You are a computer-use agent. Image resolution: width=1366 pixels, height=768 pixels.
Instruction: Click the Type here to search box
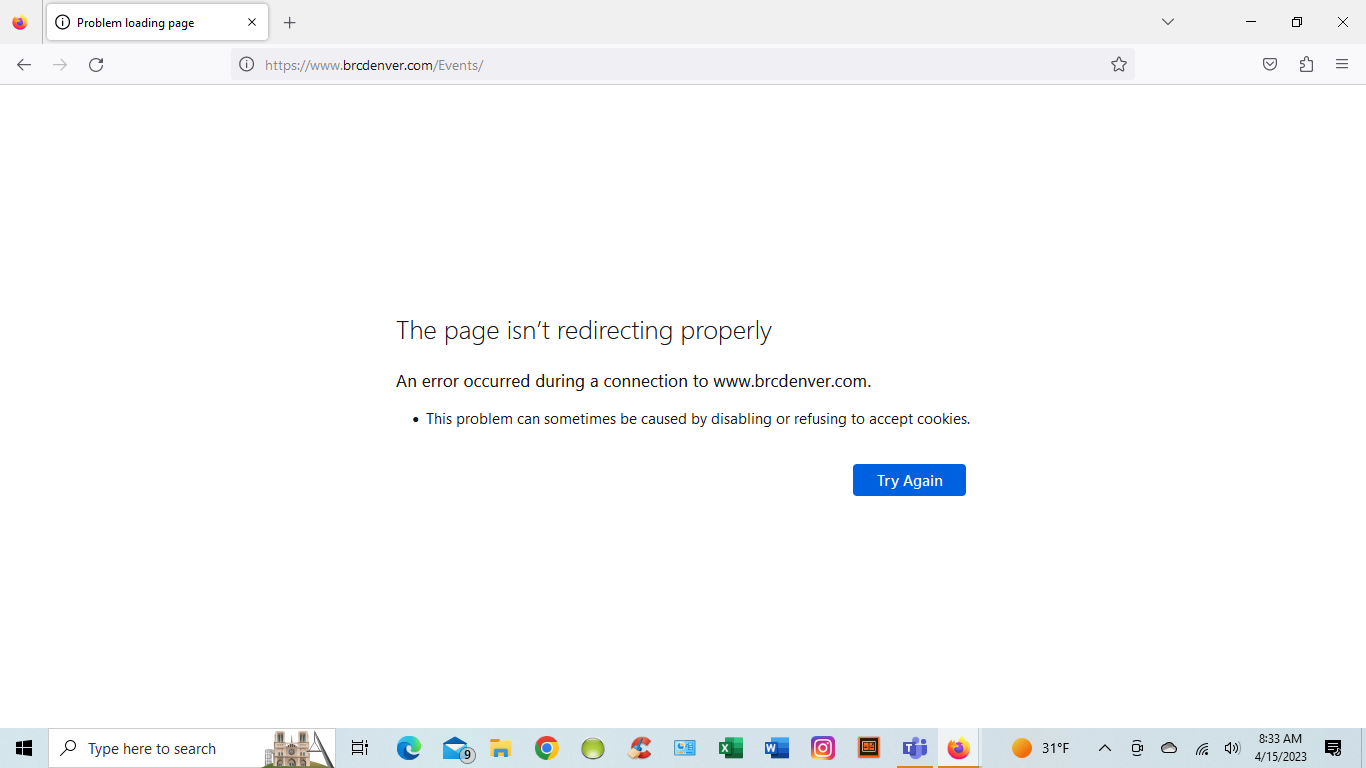[192, 748]
